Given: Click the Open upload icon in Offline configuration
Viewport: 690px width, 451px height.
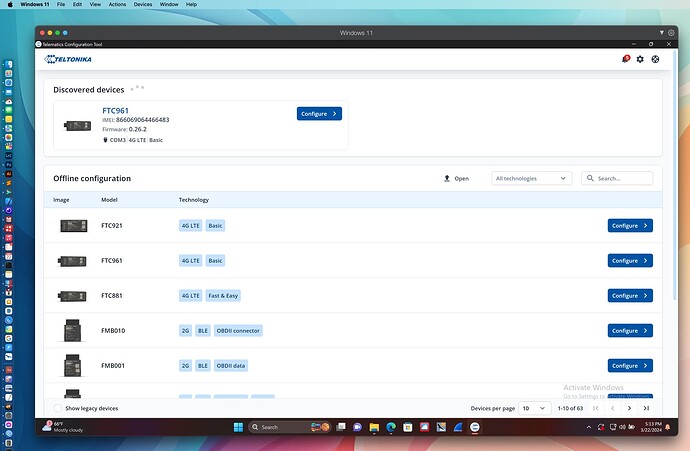Looking at the screenshot, I should tap(447, 178).
